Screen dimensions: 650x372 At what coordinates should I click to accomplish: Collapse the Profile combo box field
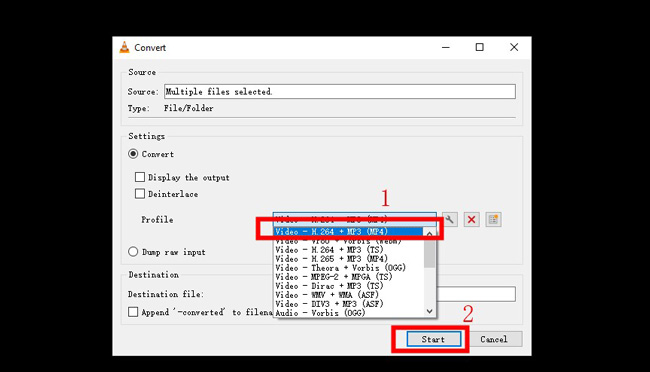pyautogui.click(x=354, y=219)
